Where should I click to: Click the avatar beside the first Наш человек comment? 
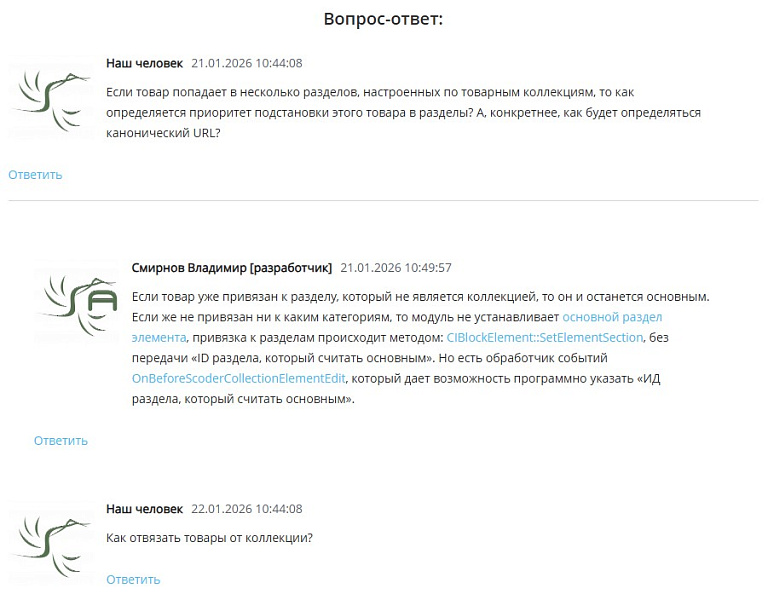coord(51,98)
